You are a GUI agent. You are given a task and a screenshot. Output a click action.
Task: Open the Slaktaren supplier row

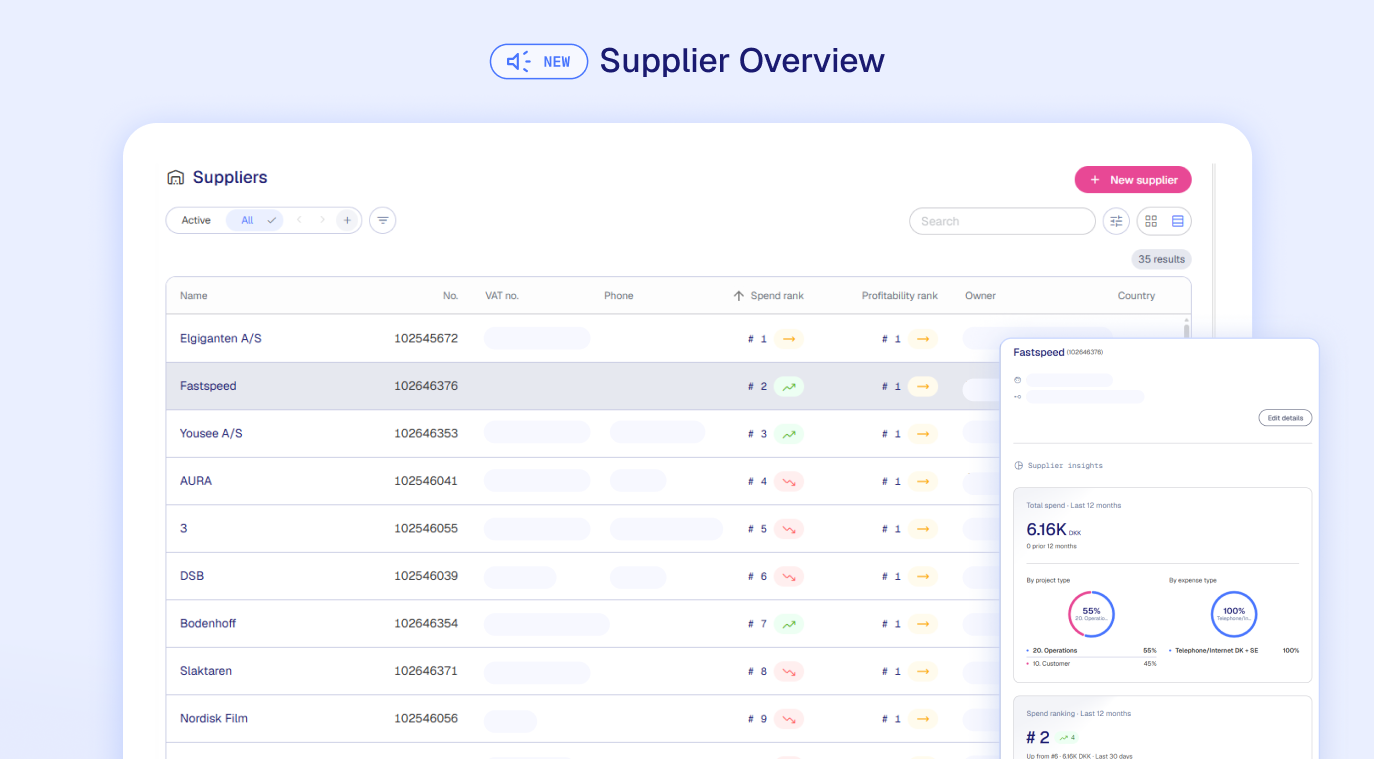coord(583,671)
